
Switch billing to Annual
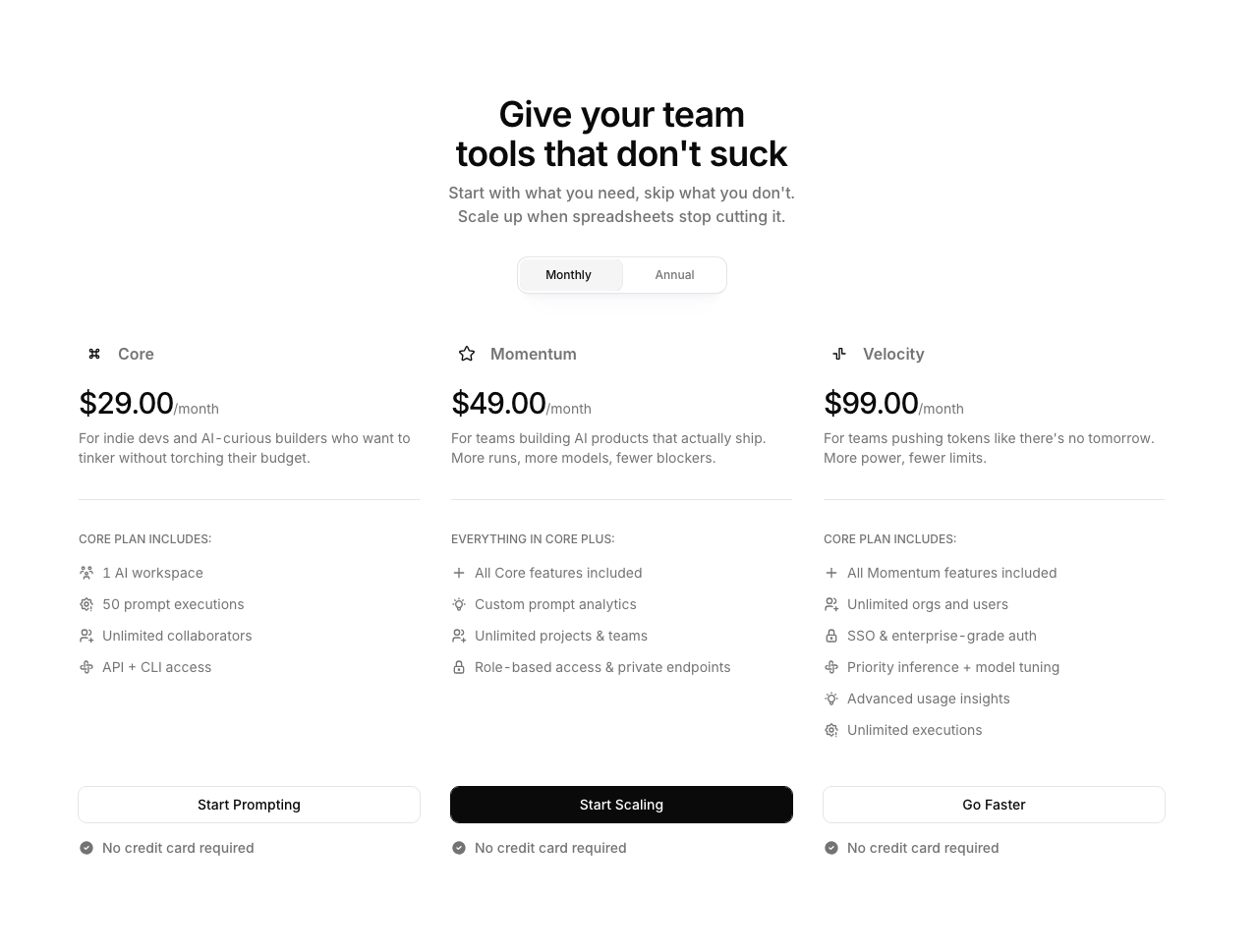point(674,275)
